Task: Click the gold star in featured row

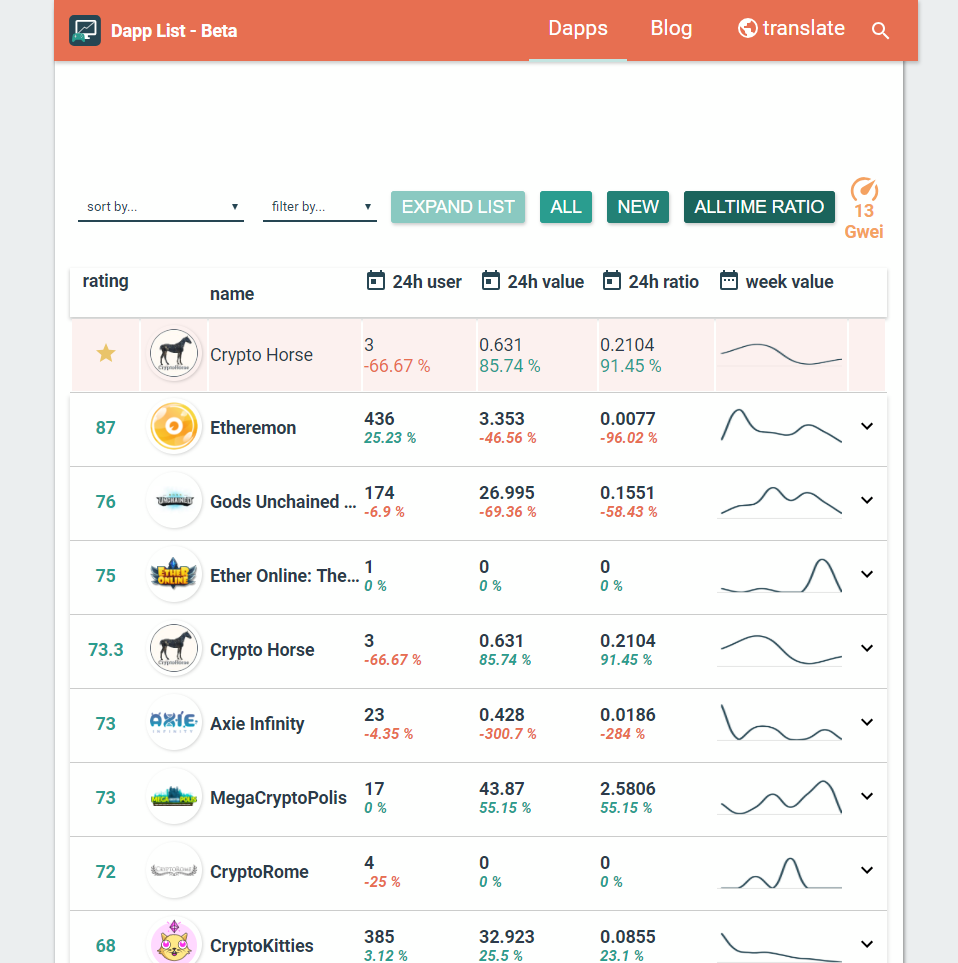Action: point(106,354)
